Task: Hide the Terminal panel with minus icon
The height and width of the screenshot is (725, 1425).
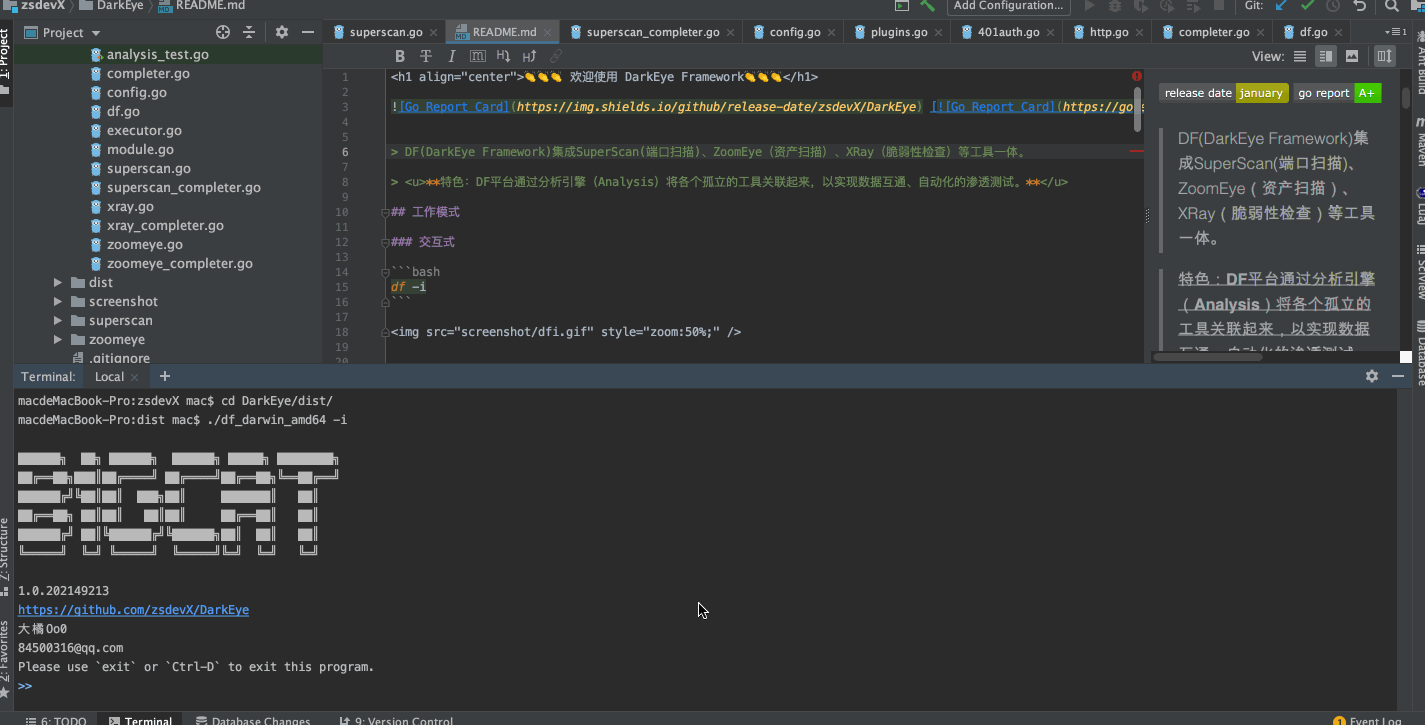Action: tap(1398, 376)
